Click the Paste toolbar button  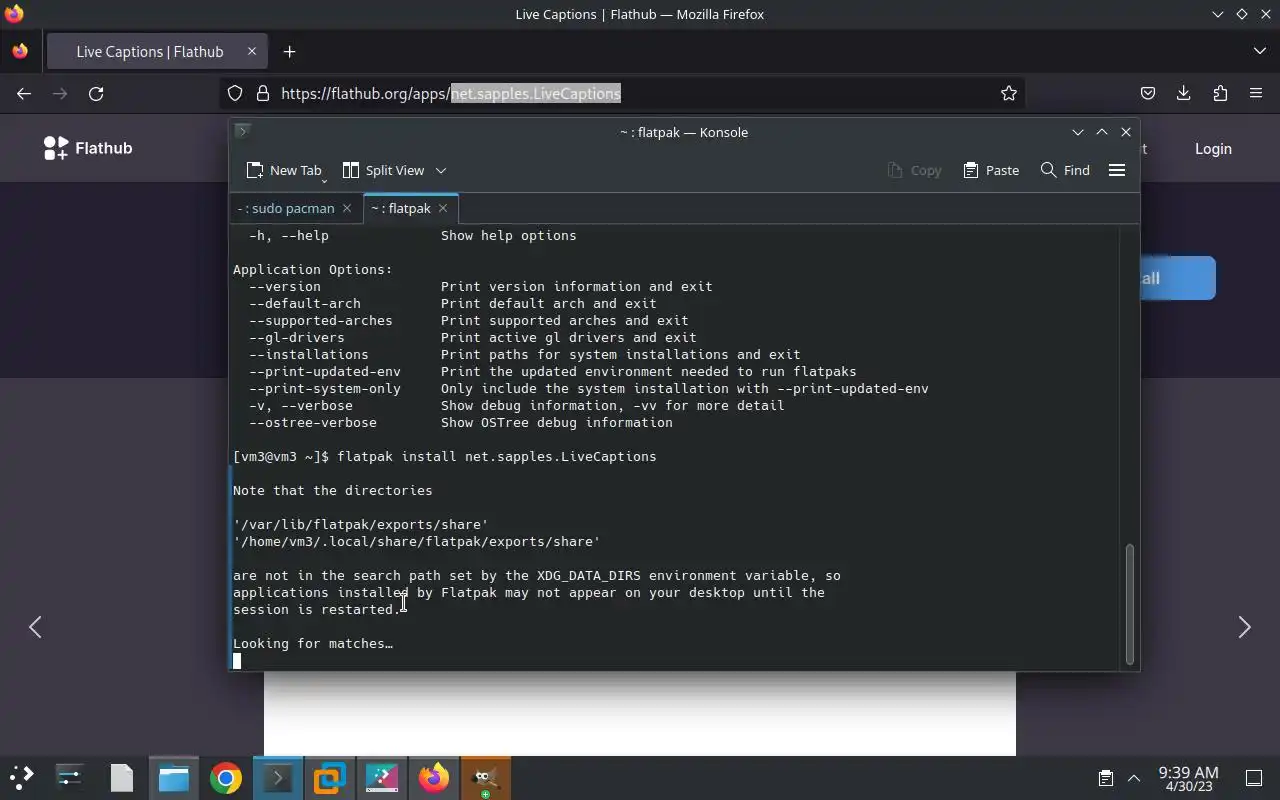pyautogui.click(x=991, y=170)
